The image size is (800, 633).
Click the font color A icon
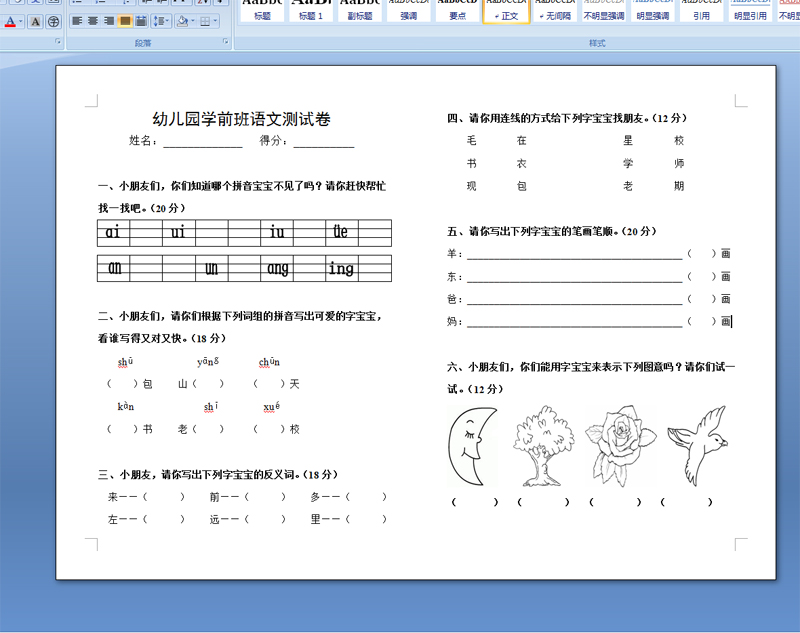(x=10, y=21)
